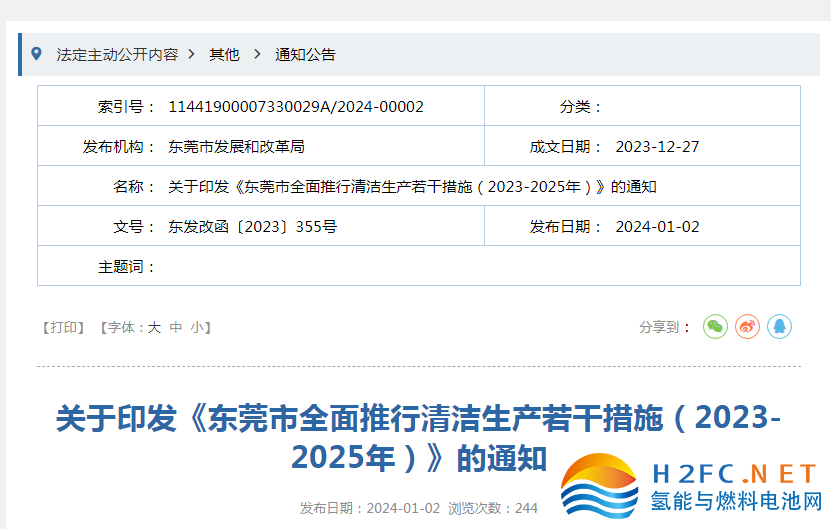Screen dimensions: 831x529
Task: Click the chevron before 通知公告
Action: click(257, 54)
